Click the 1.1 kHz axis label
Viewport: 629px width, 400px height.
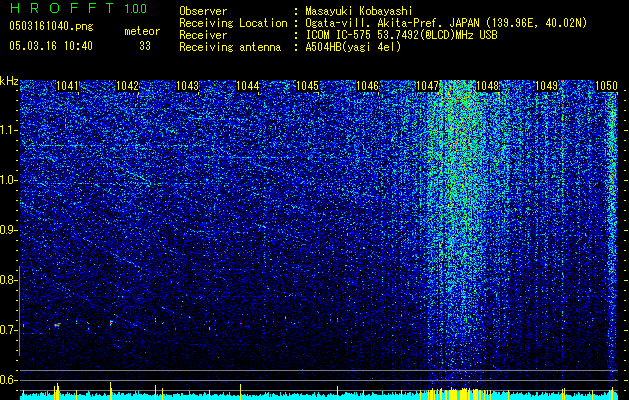tap(8, 130)
